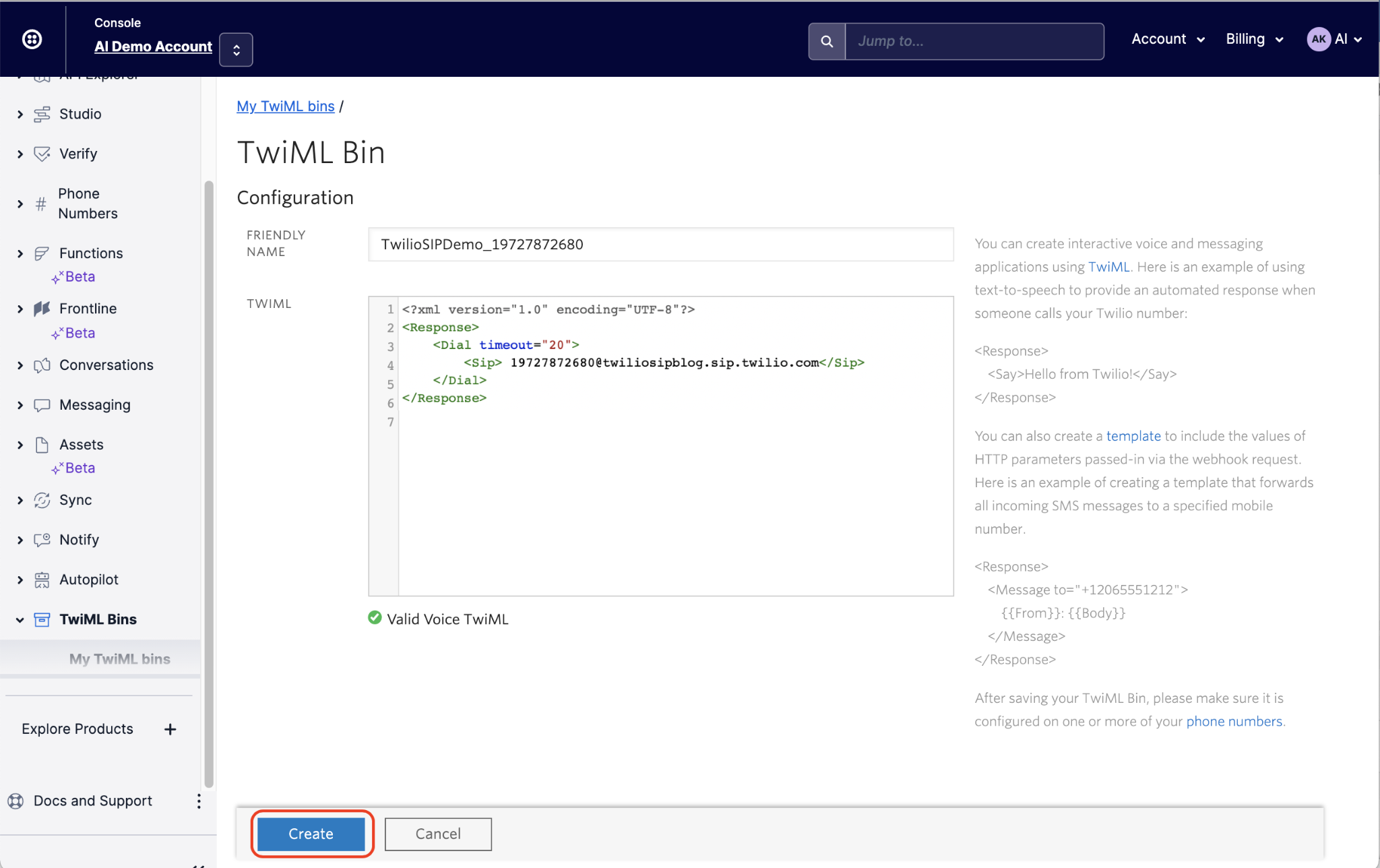This screenshot has width=1380, height=868.
Task: Focus the Jump to search field
Action: tap(974, 41)
